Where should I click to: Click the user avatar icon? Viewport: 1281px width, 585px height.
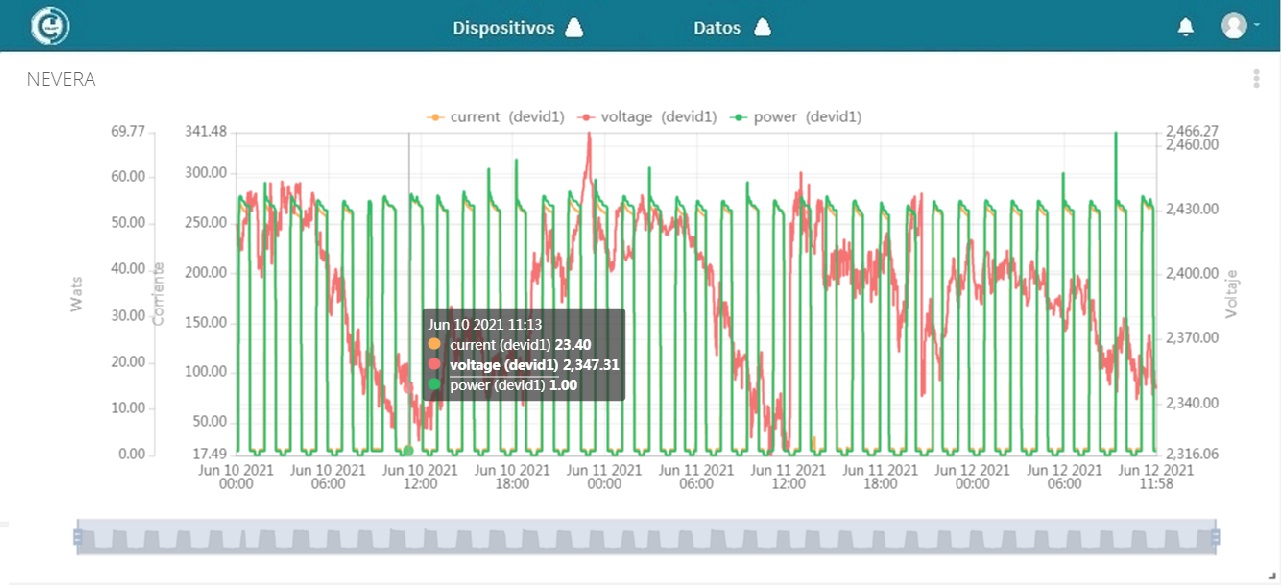[1234, 26]
